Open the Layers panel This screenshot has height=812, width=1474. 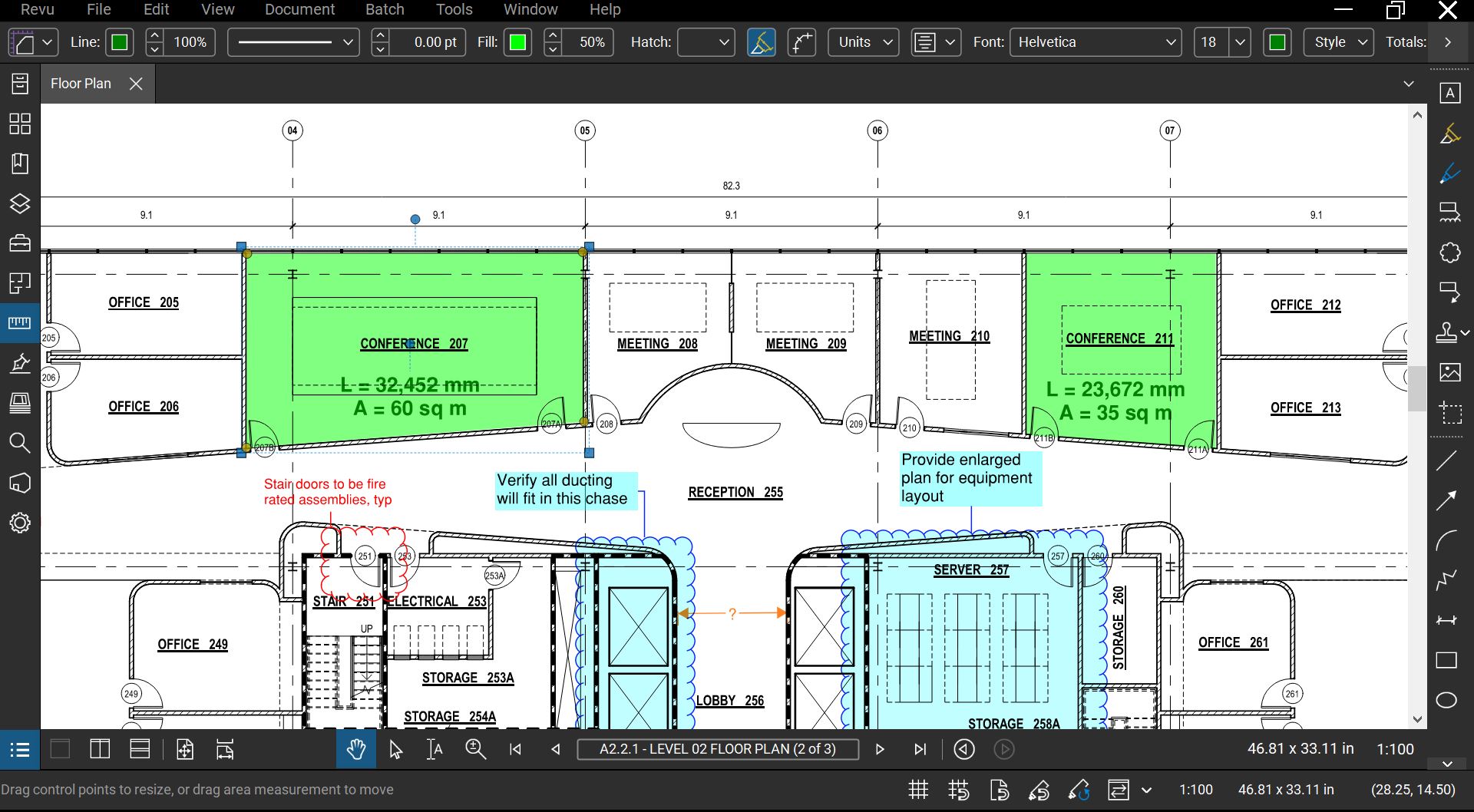click(x=21, y=204)
